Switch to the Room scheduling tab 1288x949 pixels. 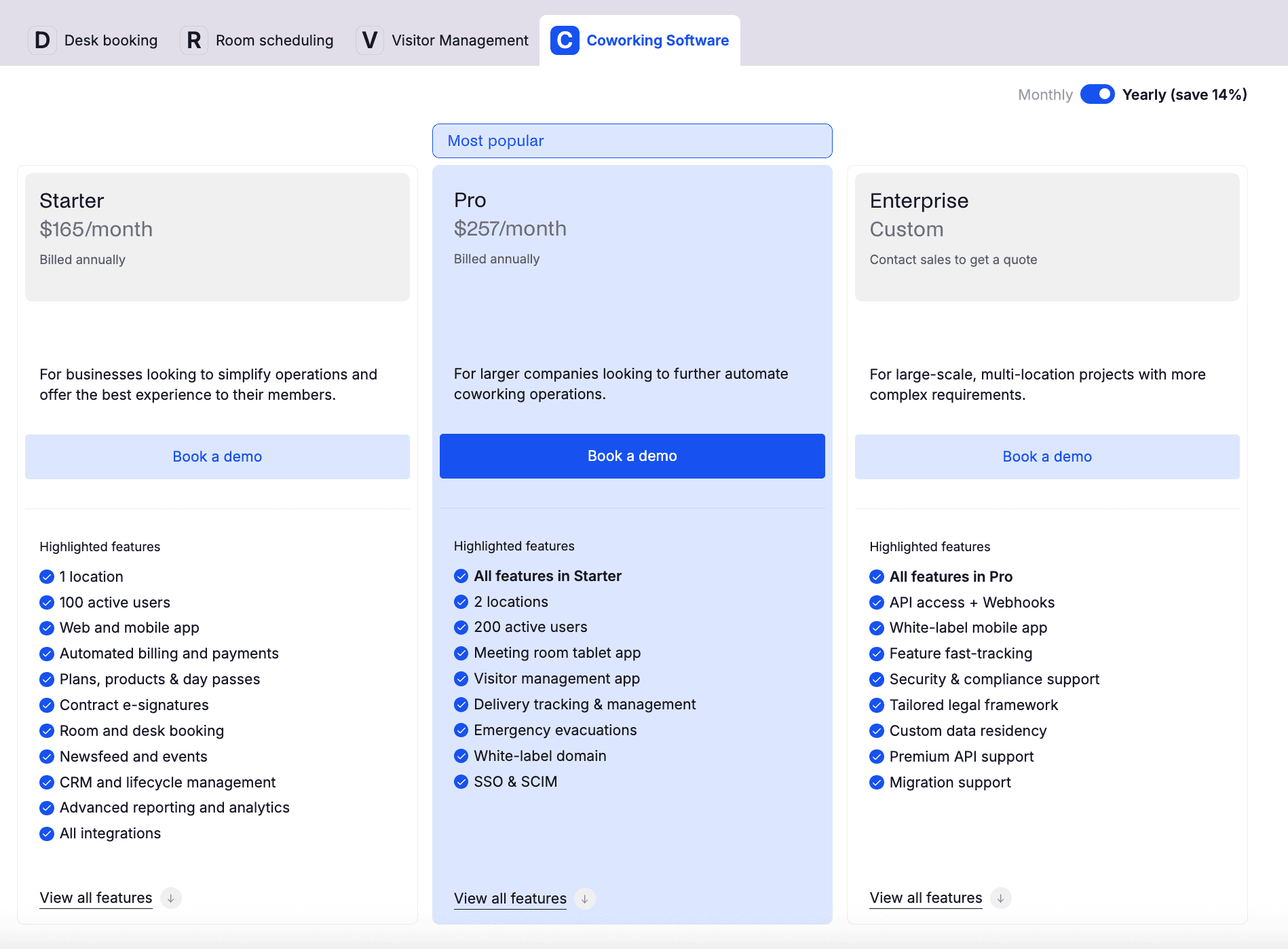click(x=274, y=40)
